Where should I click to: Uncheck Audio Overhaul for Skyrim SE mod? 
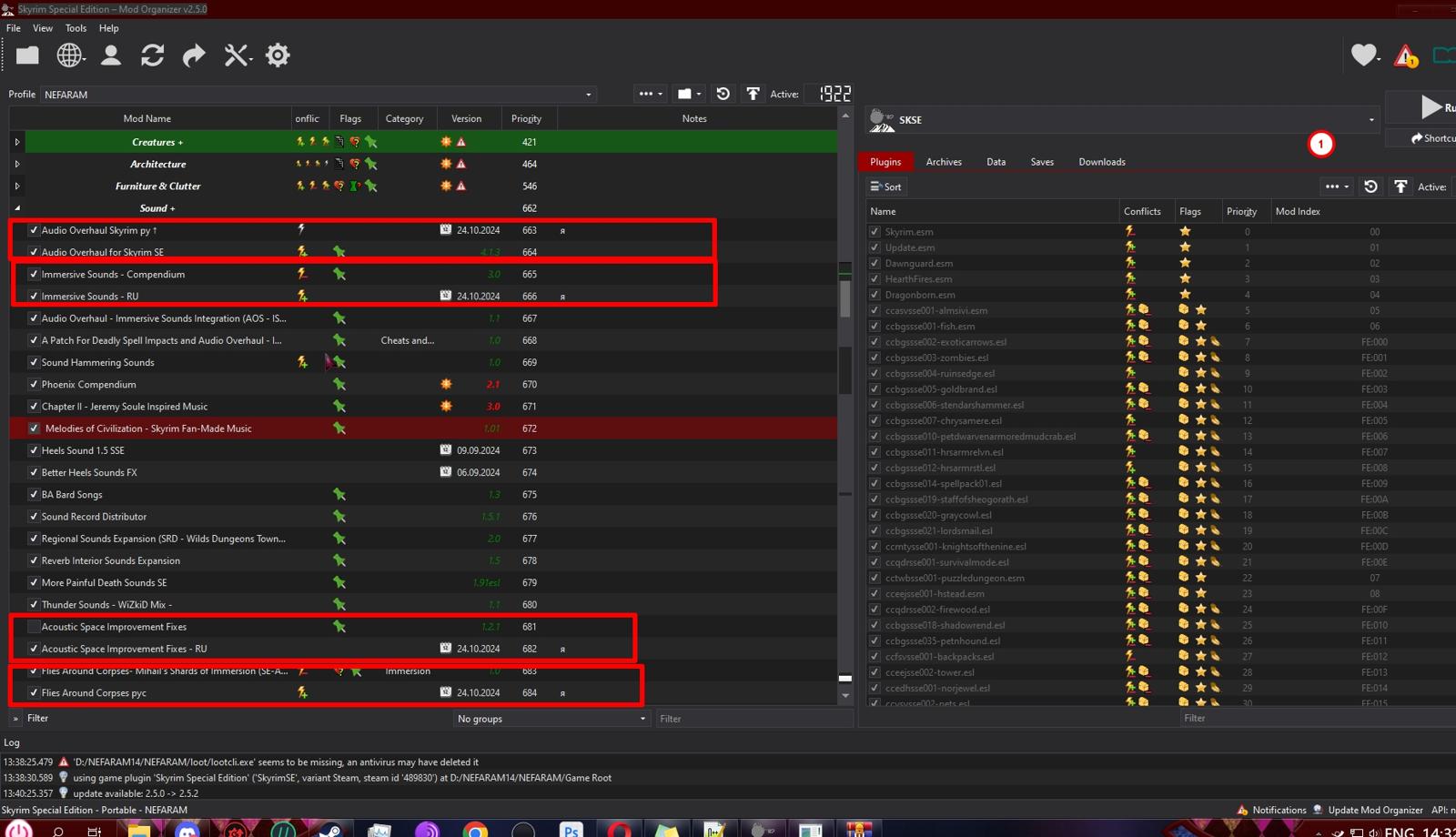(x=34, y=252)
